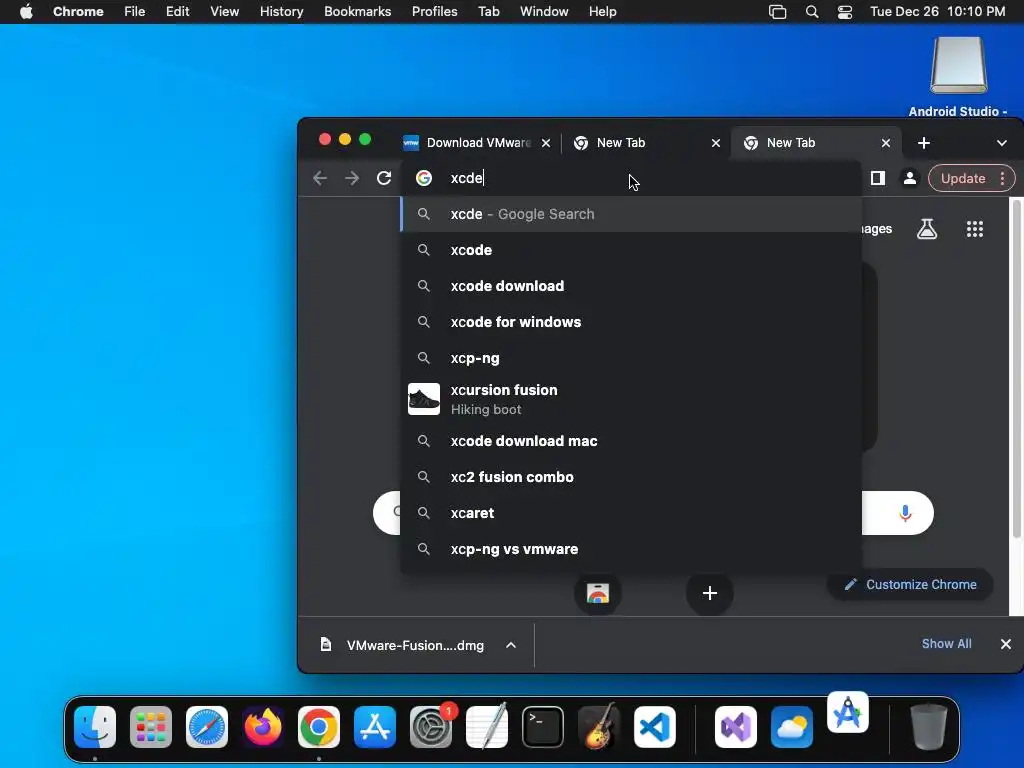Screen dimensions: 1024x768
Task: Select the 'xcode' suggestion
Action: click(x=631, y=250)
